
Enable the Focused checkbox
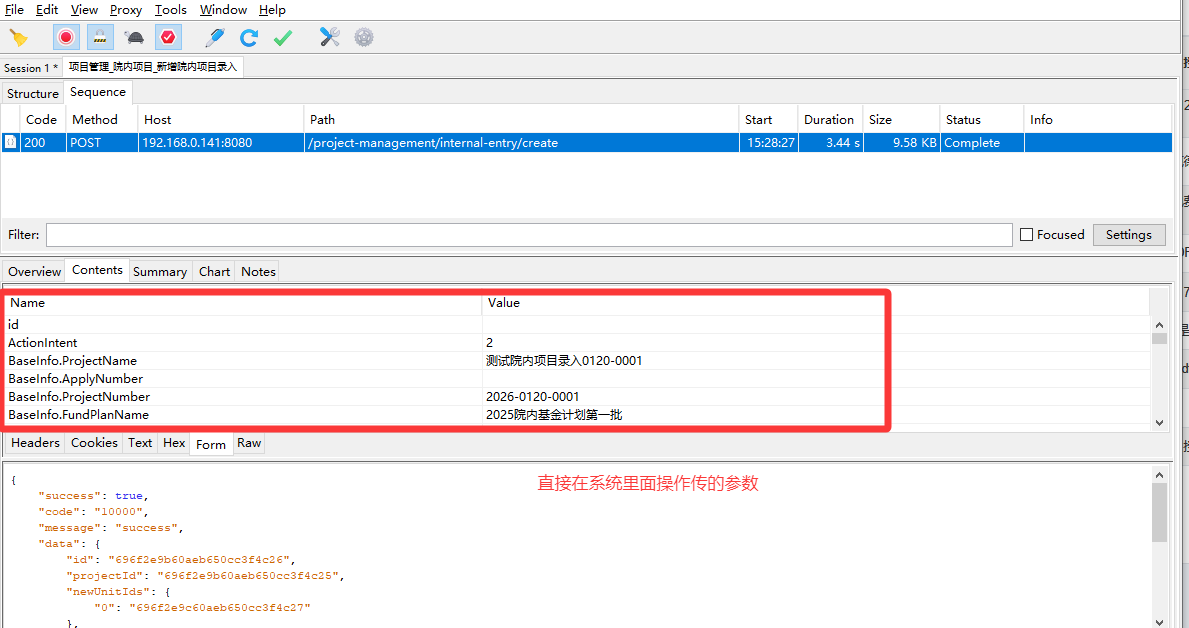click(x=1026, y=235)
